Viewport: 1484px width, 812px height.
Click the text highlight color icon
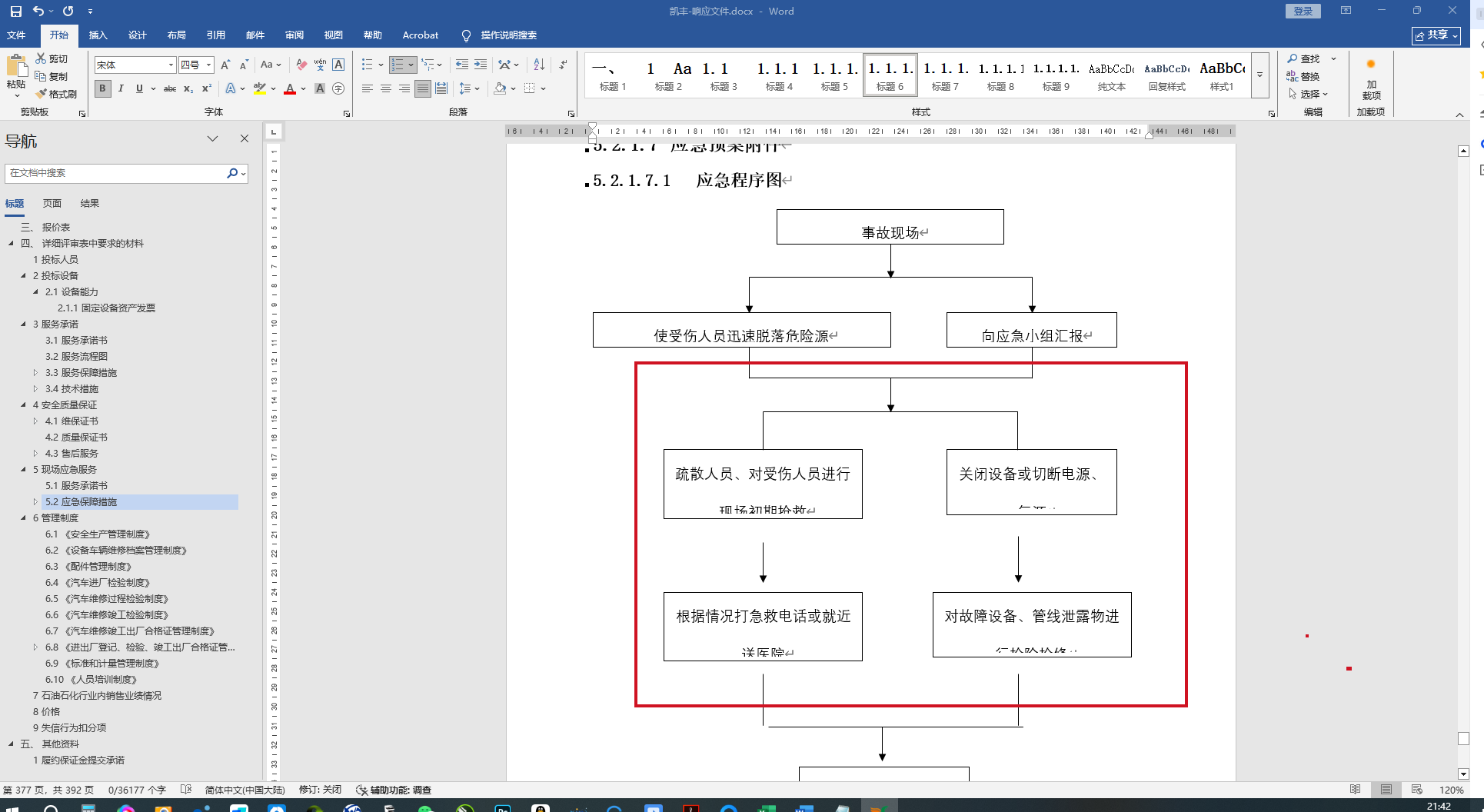click(x=259, y=88)
